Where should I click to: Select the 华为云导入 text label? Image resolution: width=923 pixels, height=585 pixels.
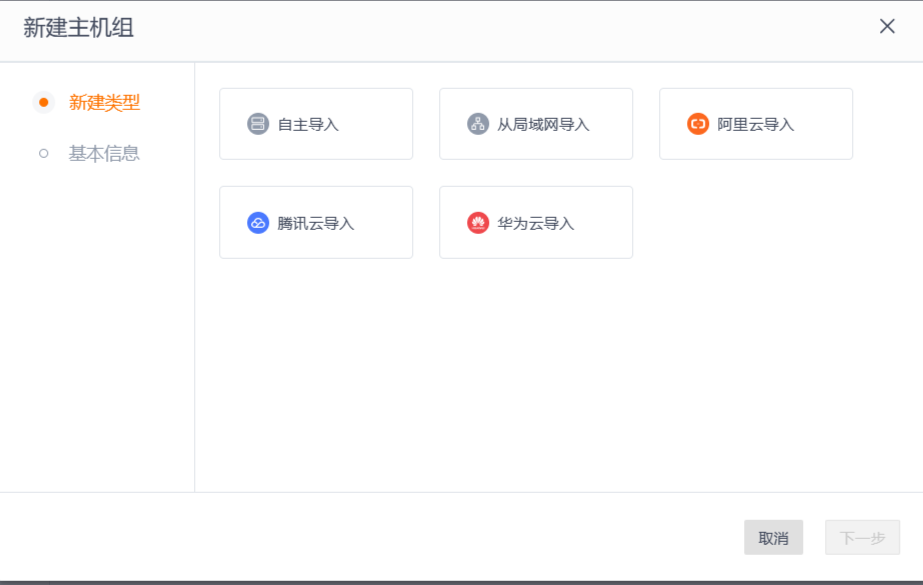pyautogui.click(x=536, y=224)
